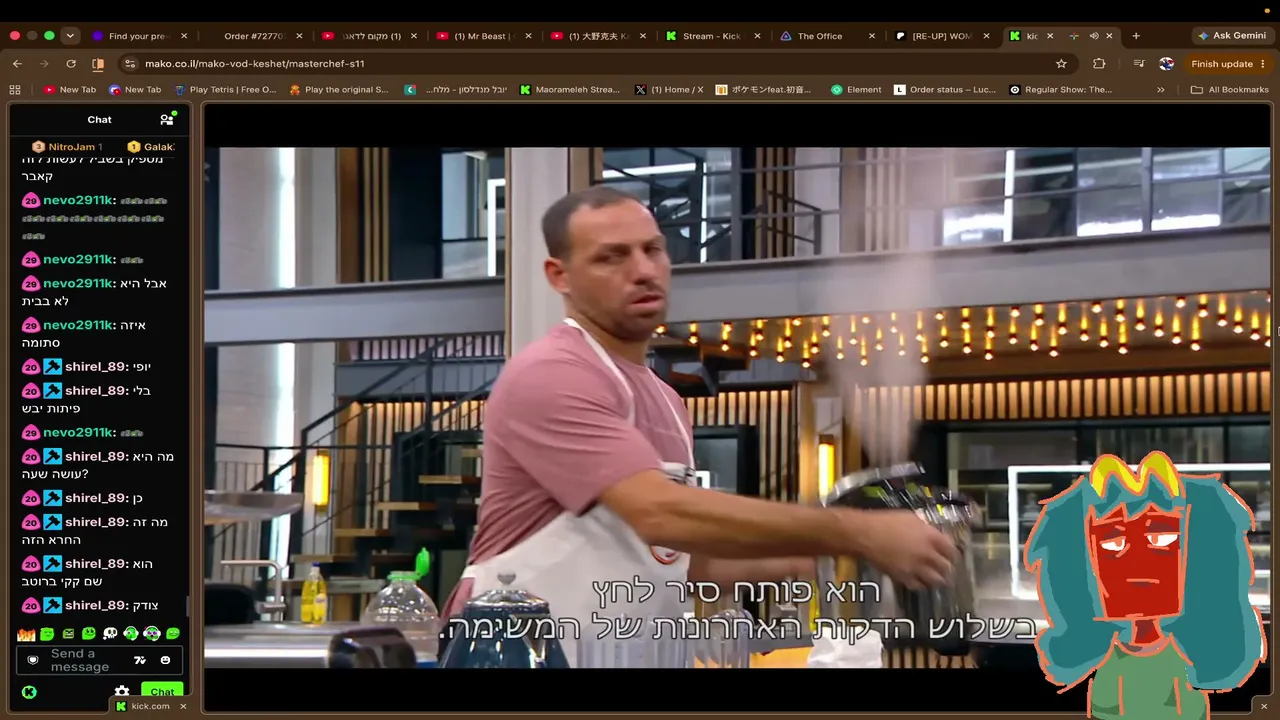Switch to the 大野克夫 YouTube tab
1280x720 pixels.
(598, 36)
